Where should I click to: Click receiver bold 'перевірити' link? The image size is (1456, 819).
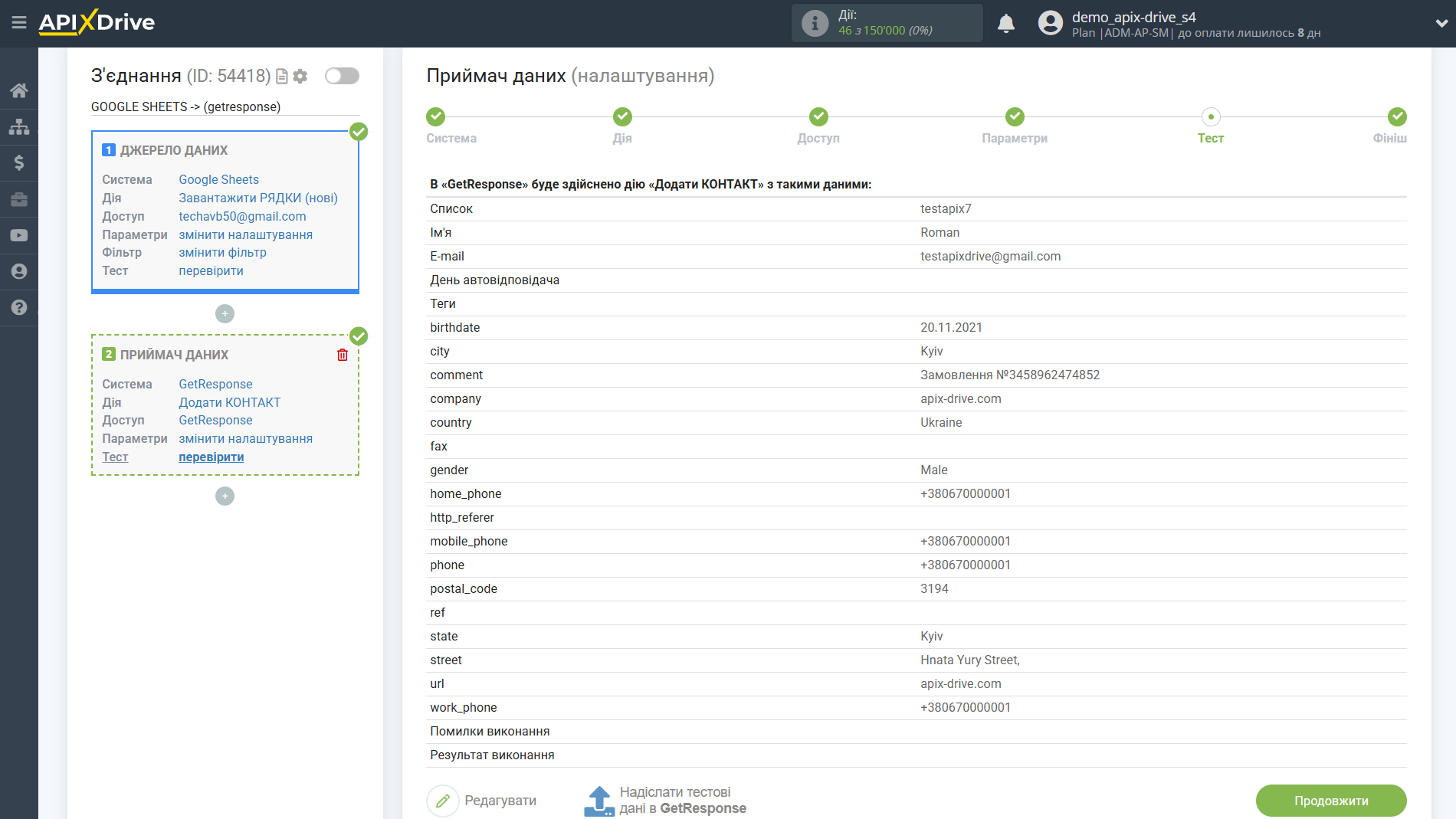click(x=212, y=457)
